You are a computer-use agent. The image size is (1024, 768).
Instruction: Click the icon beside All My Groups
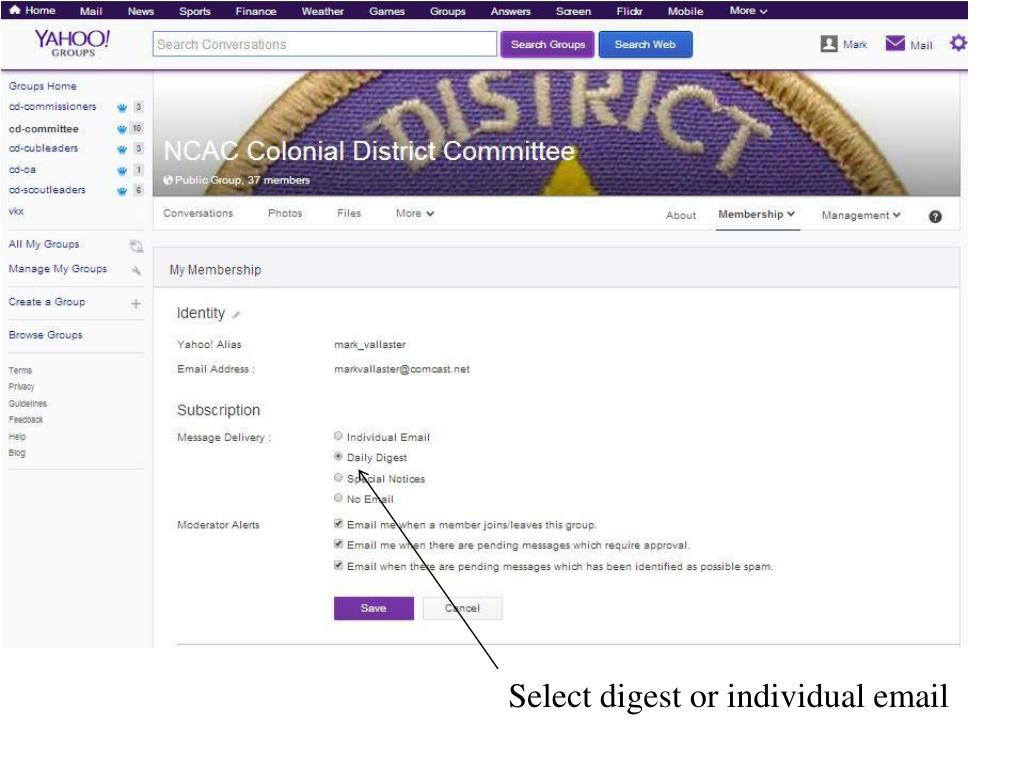(x=136, y=246)
